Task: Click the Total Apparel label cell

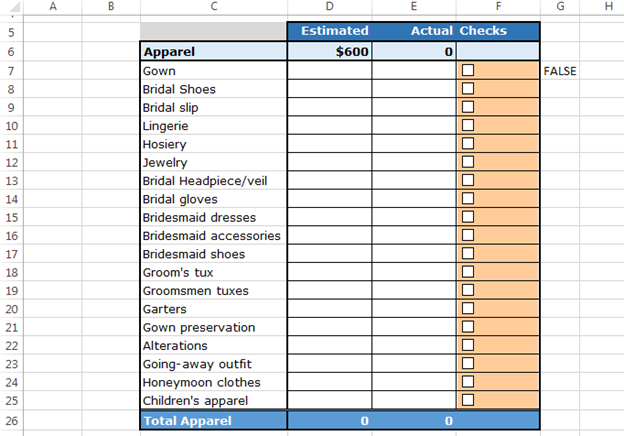Action: tap(214, 420)
